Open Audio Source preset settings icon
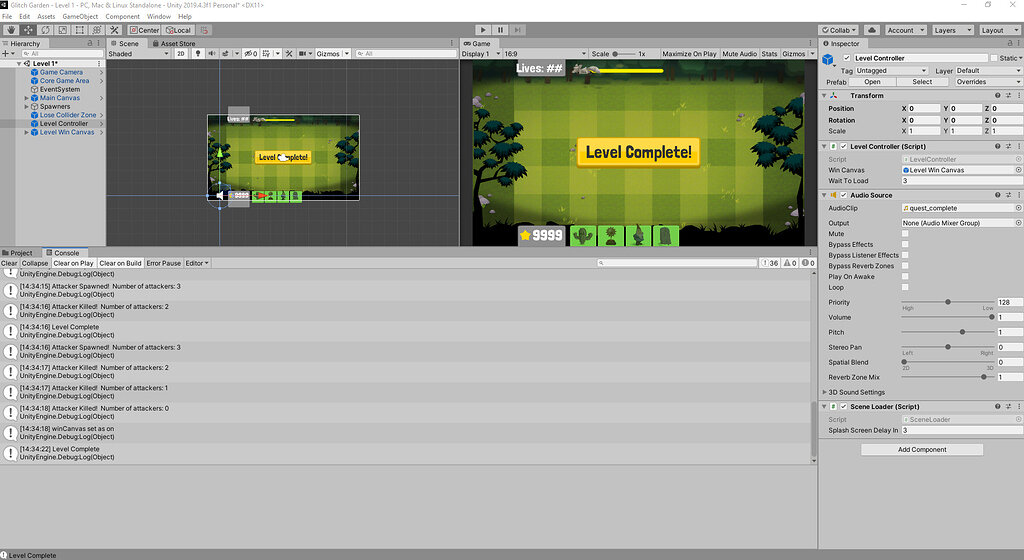Viewport: 1024px width, 560px height. (x=1008, y=195)
